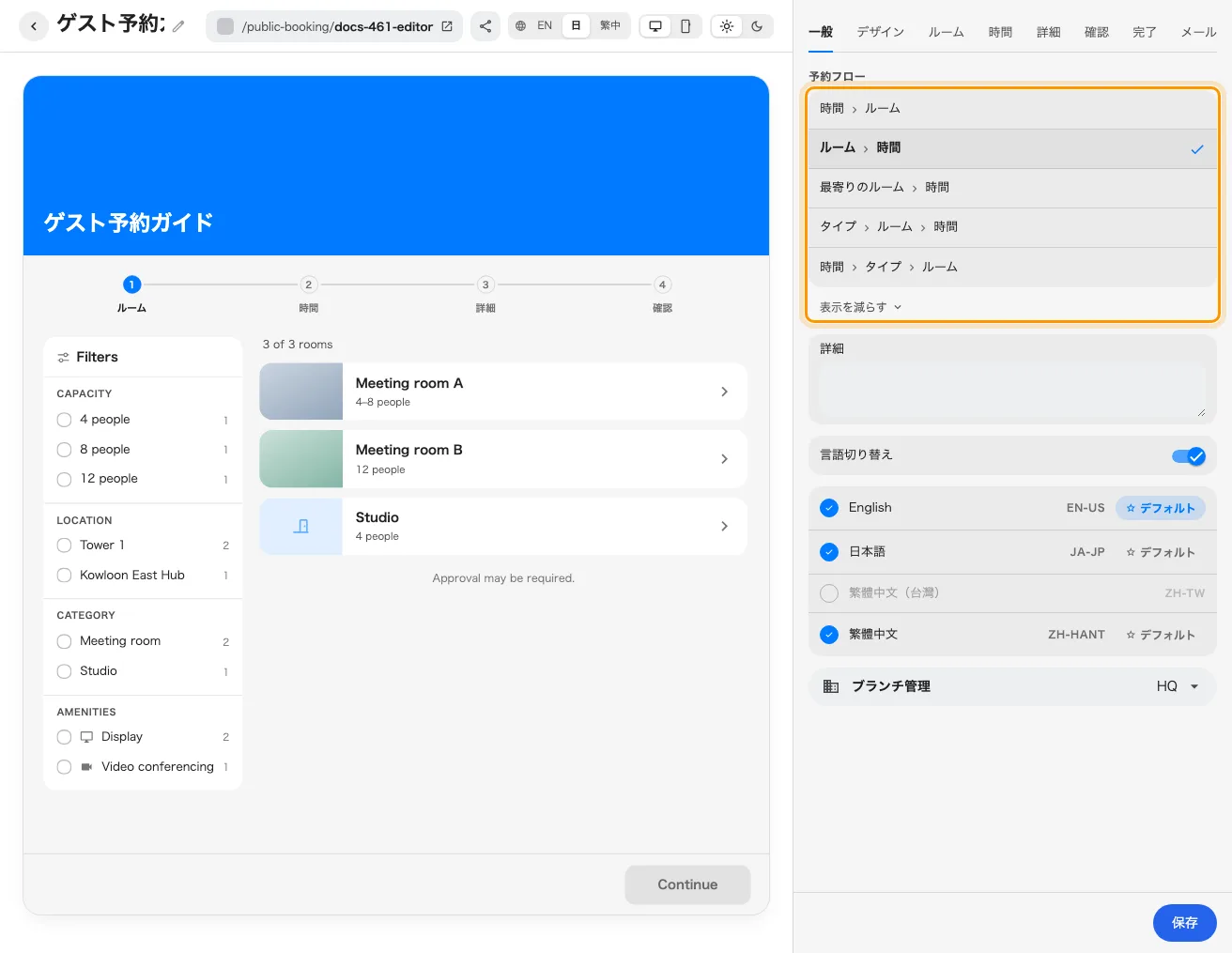Screen dimensions: 1232x953
Task: Open the Studio room thumbnail
Action: click(x=300, y=527)
